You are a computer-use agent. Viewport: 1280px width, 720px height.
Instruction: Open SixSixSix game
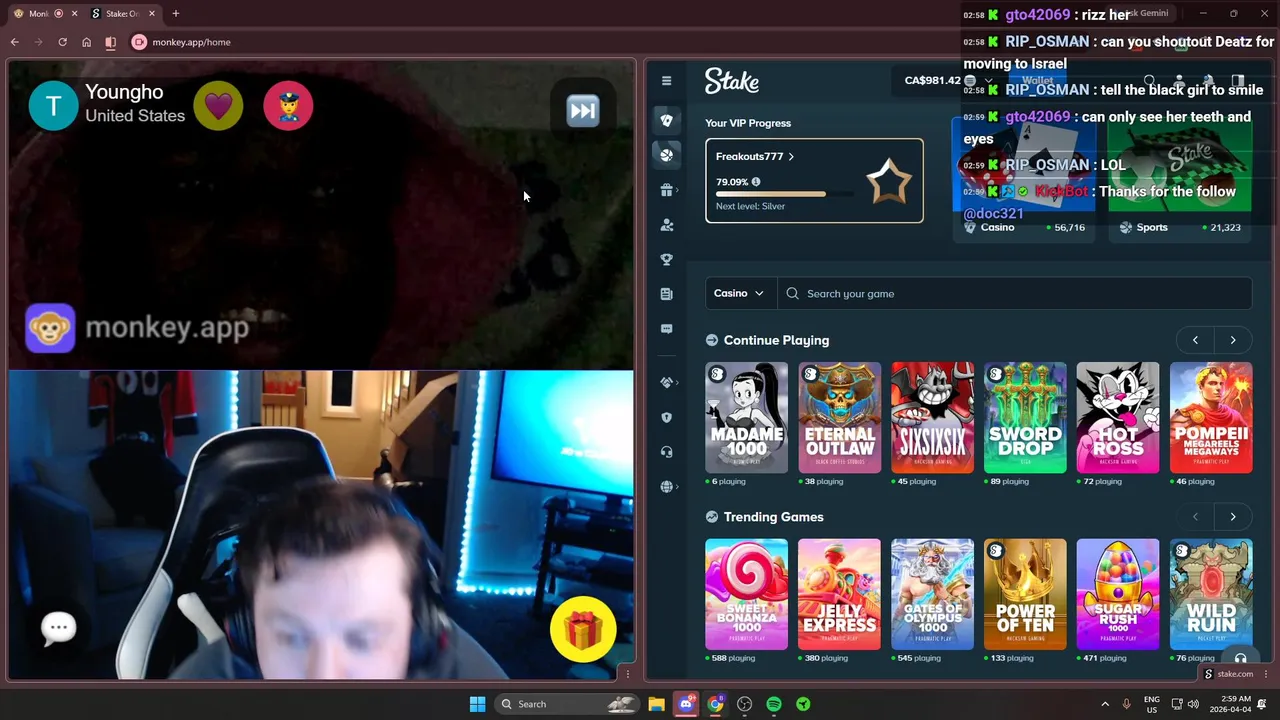[x=932, y=418]
